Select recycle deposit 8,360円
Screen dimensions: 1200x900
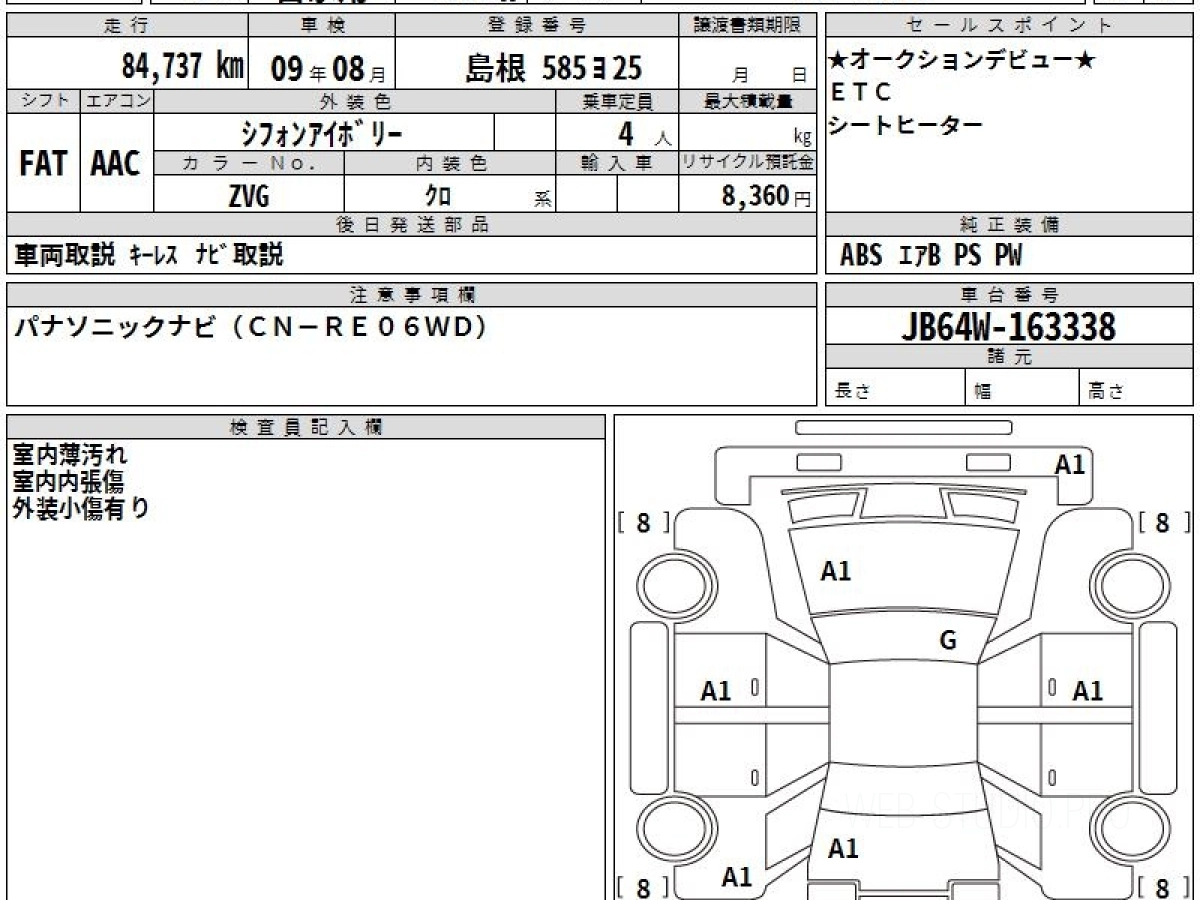[766, 196]
